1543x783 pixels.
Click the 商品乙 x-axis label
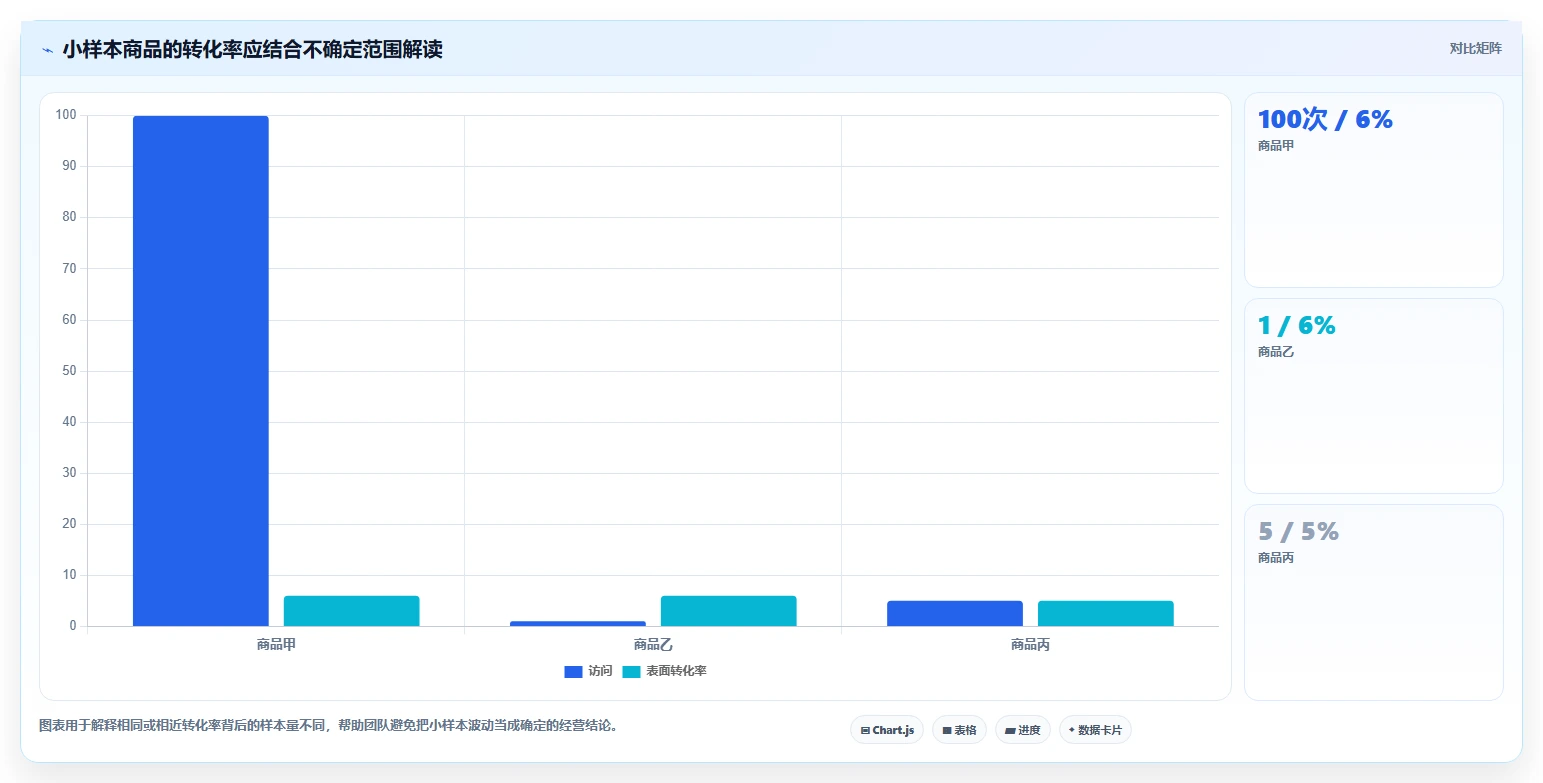653,645
